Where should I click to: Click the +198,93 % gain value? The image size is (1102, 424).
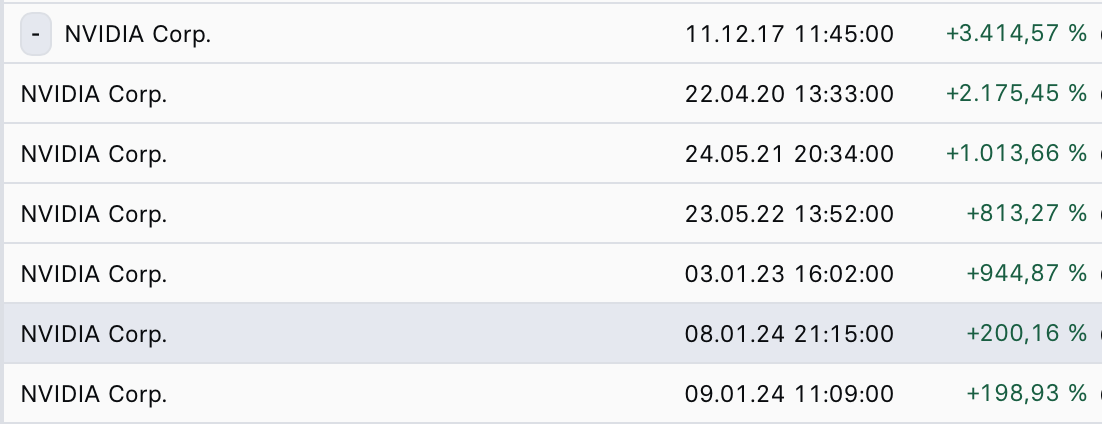[x=1026, y=394]
